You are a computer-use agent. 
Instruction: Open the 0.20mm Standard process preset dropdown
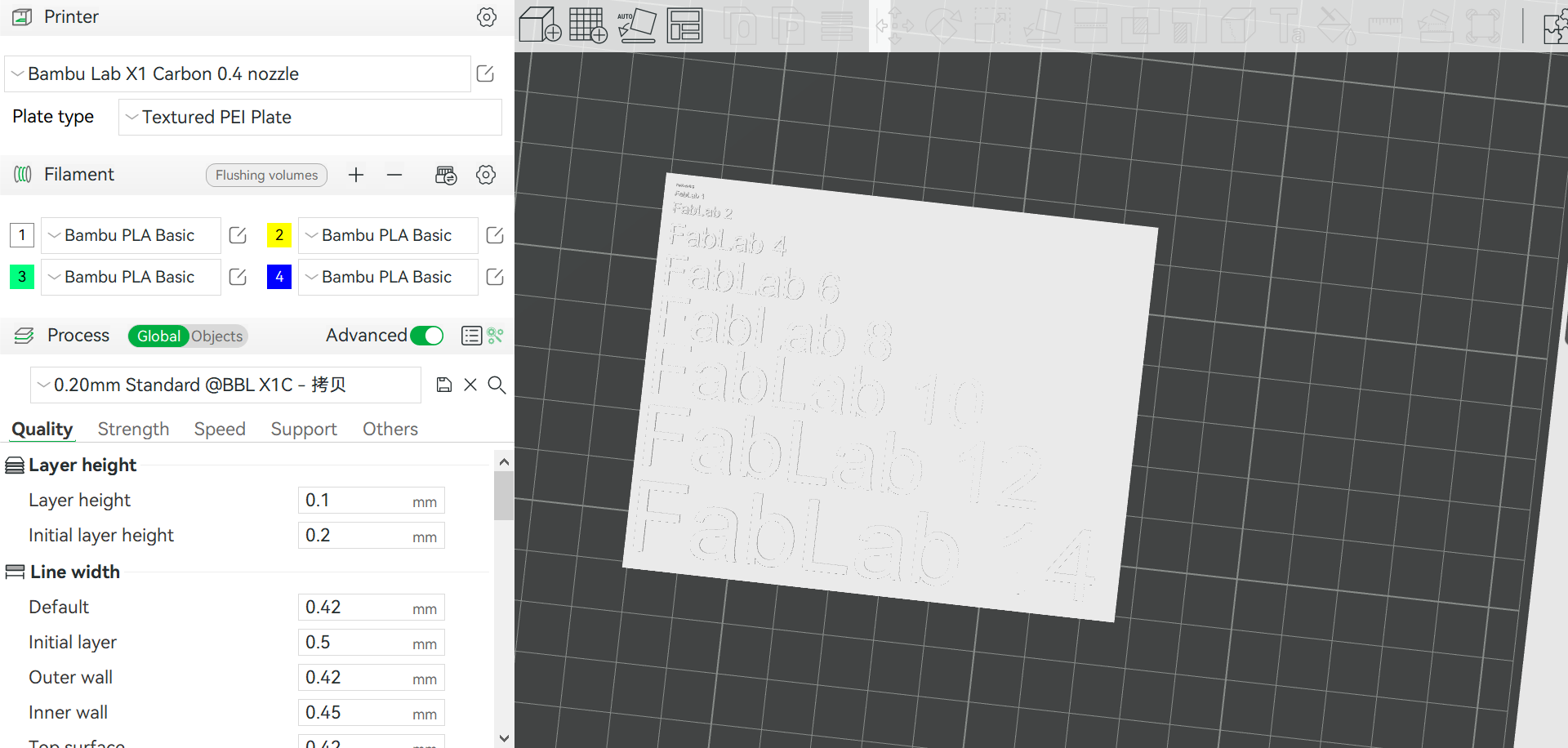[225, 385]
